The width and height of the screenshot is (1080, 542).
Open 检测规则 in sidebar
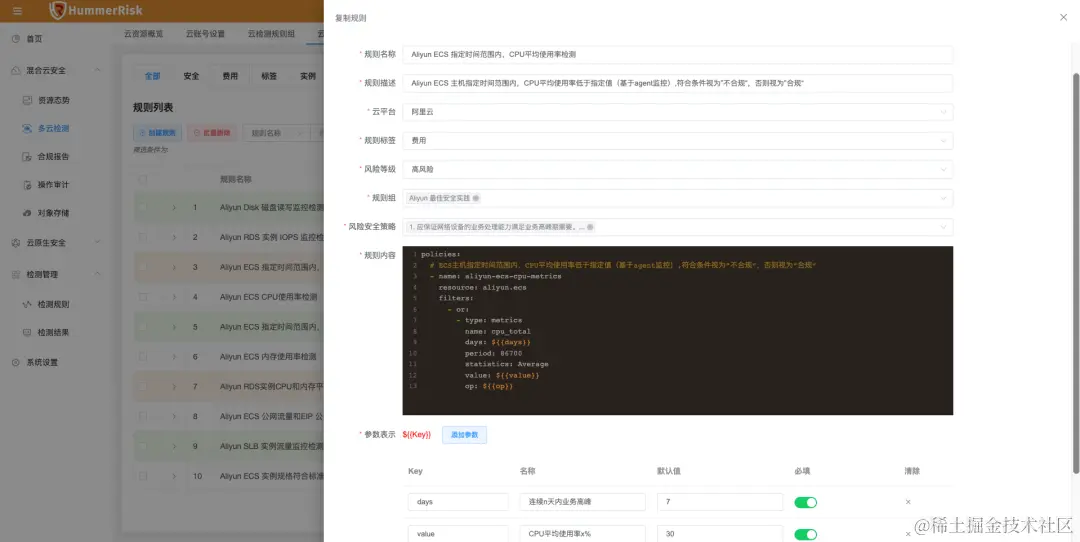tap(54, 304)
